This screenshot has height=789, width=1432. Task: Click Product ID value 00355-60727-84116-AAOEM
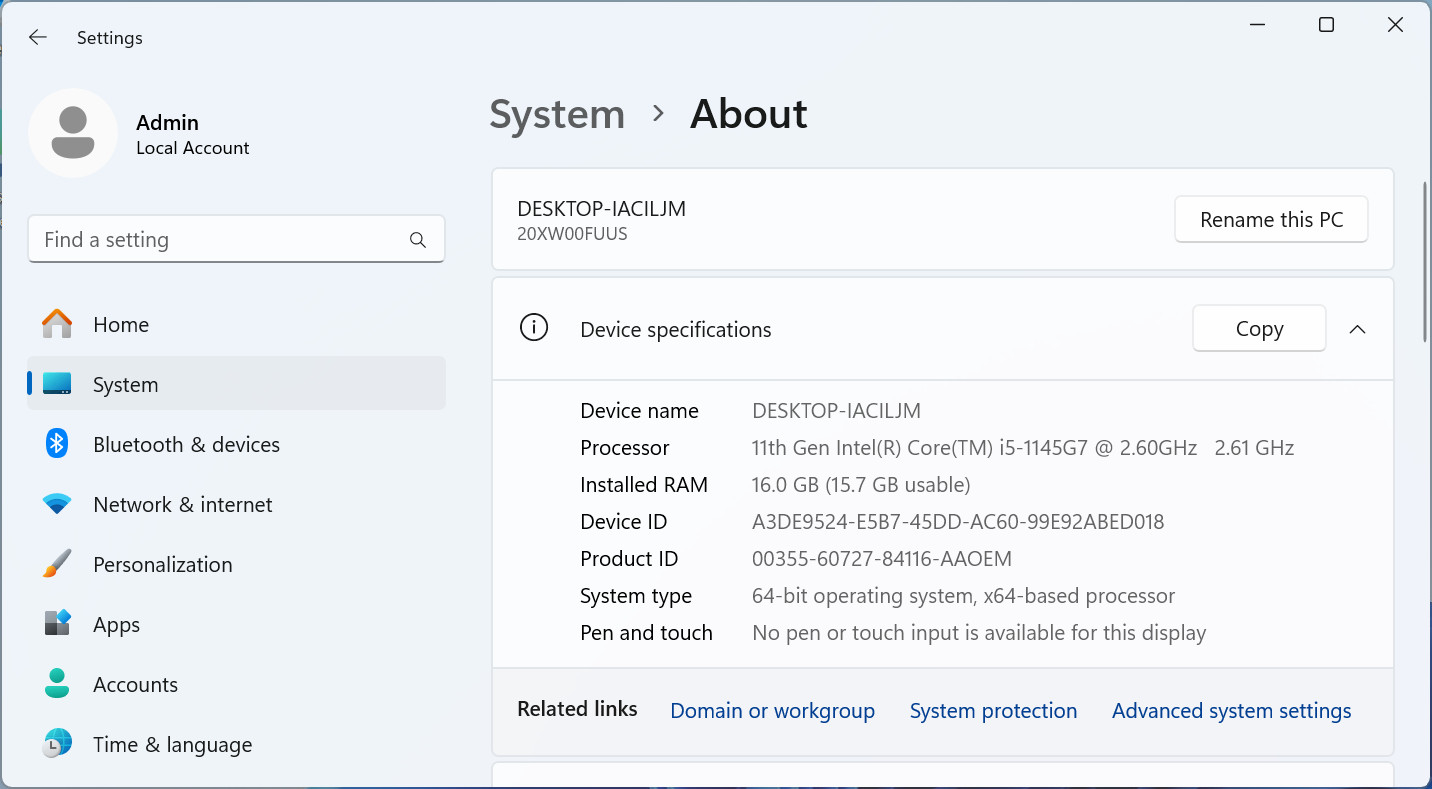882,559
